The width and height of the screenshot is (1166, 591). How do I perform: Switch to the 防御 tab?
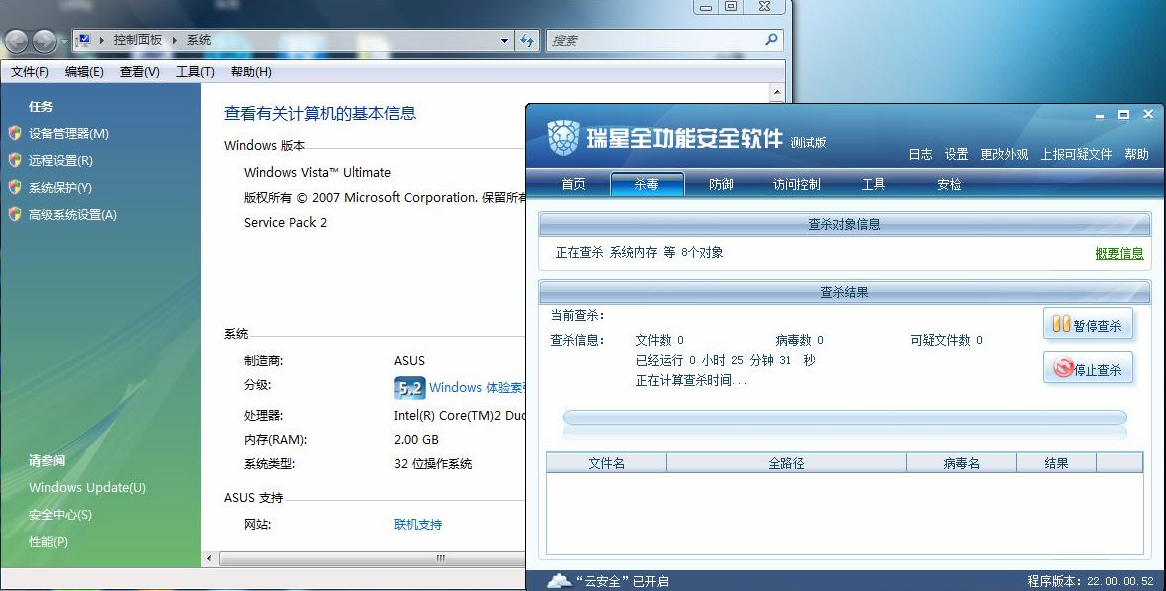(x=721, y=184)
